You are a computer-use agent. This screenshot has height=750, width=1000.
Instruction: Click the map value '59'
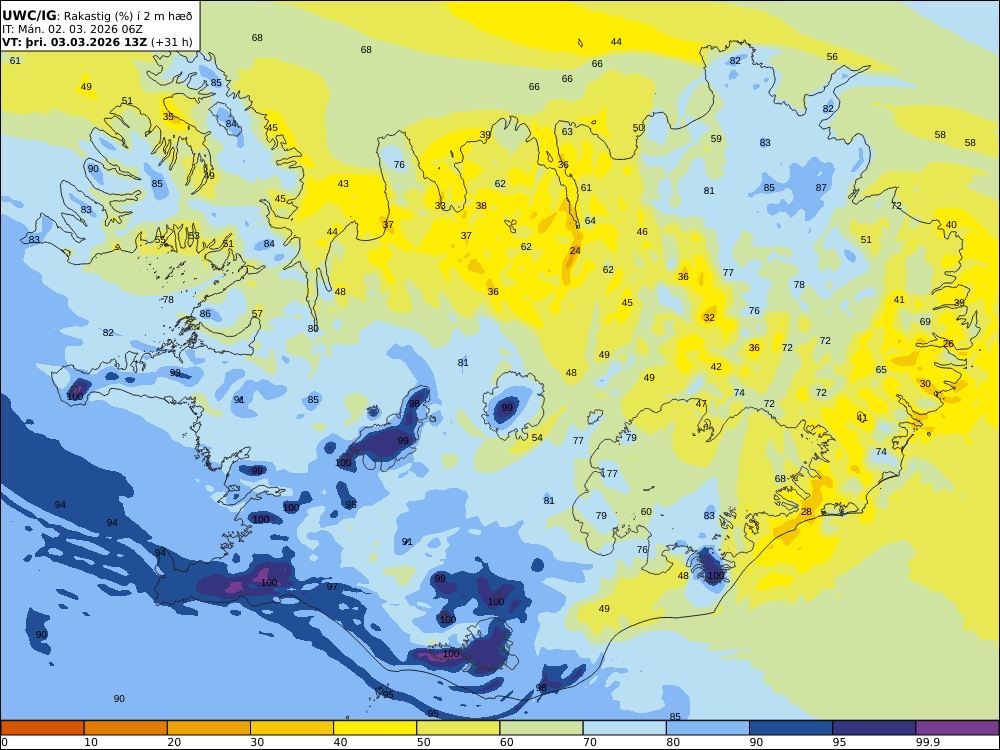click(x=716, y=138)
